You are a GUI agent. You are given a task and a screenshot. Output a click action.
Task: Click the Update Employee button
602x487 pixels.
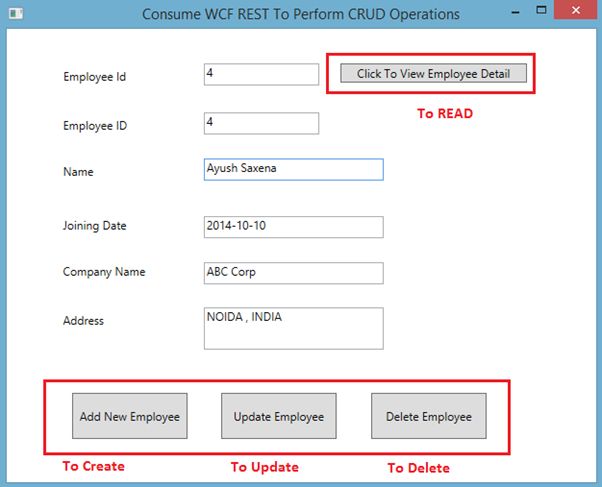pos(279,416)
